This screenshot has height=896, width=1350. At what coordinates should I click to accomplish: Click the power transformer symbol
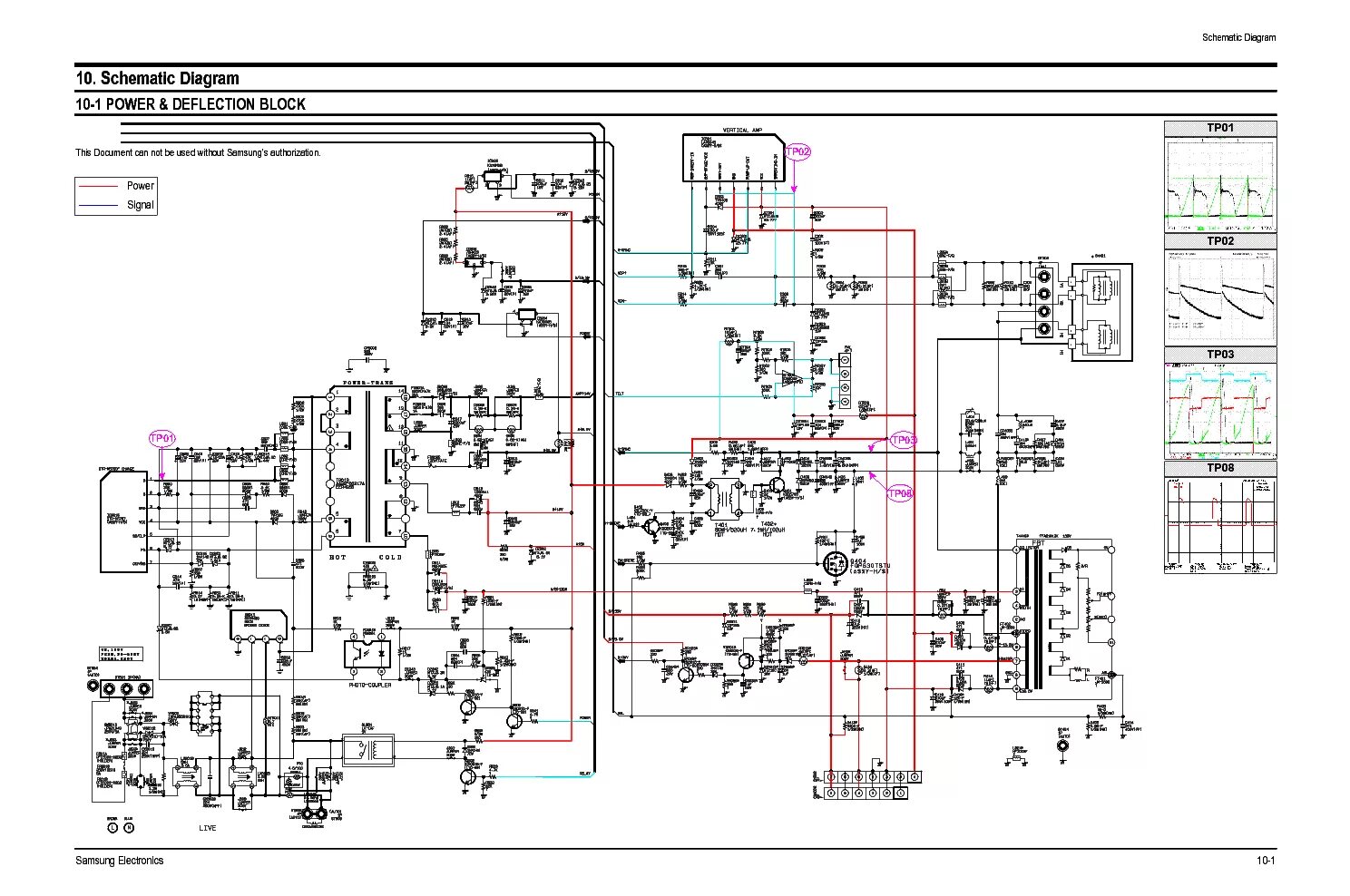367,467
